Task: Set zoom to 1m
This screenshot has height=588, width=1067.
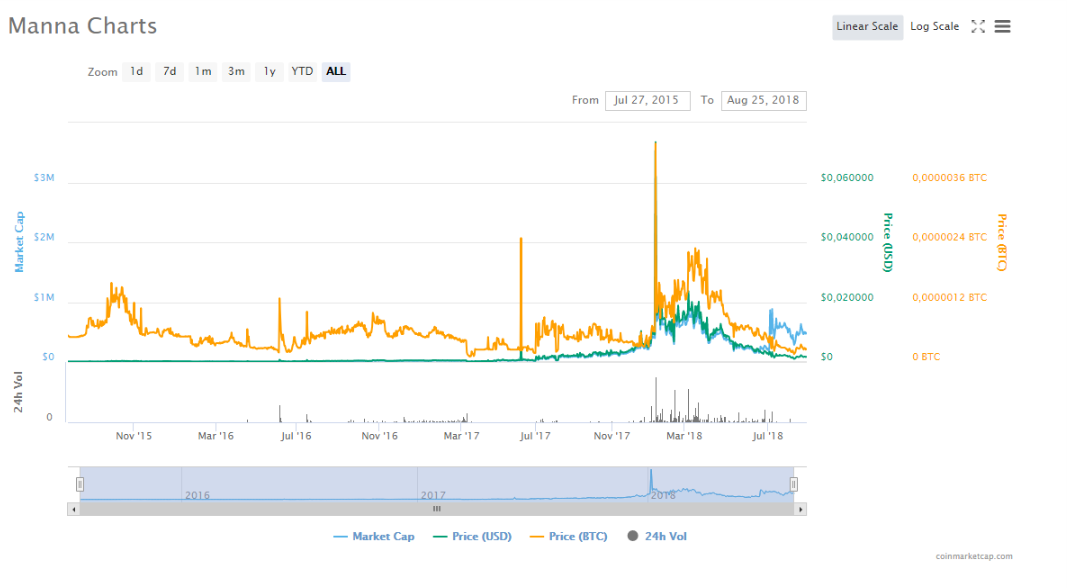Action: coord(203,71)
